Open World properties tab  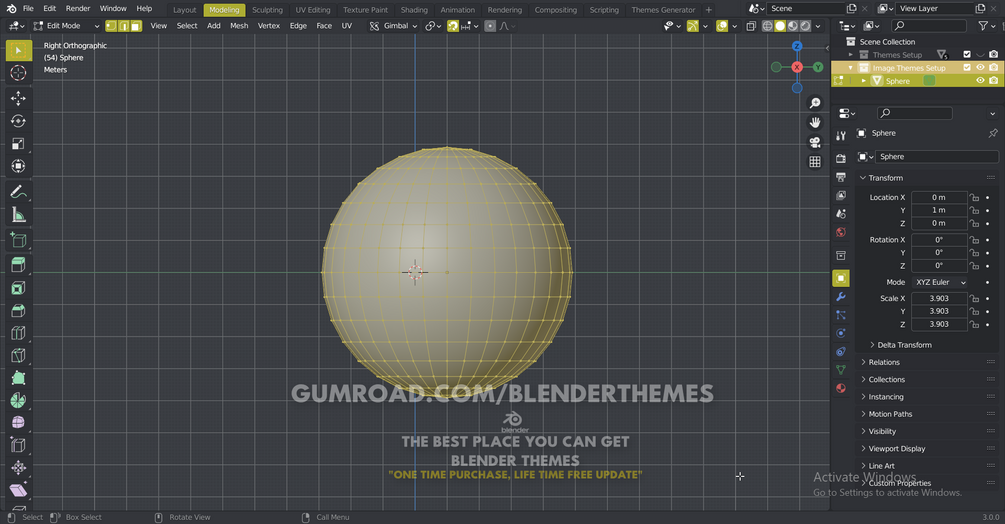841,232
